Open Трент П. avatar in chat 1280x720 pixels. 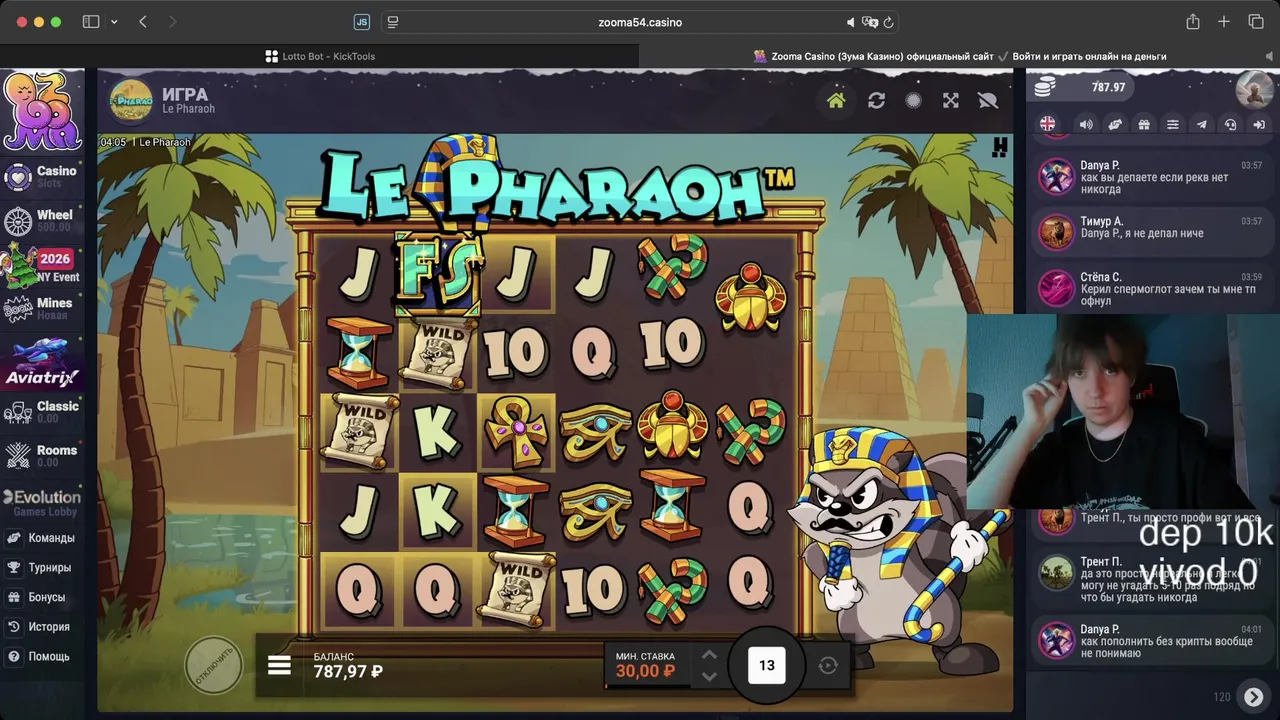1055,574
